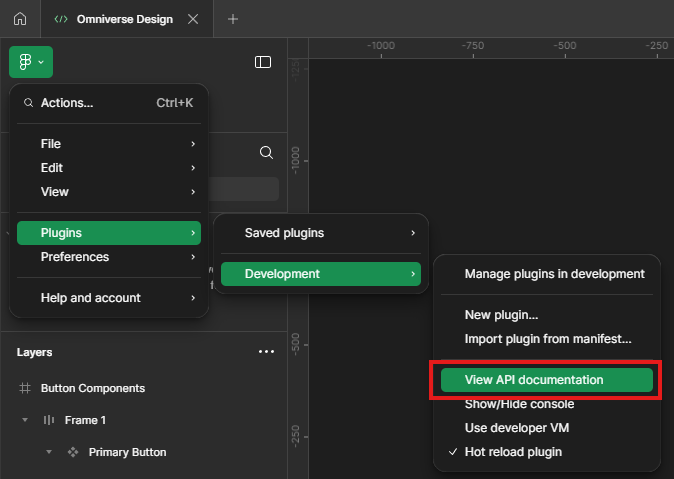Choose Manage plugins in development
The height and width of the screenshot is (479, 674).
(x=547, y=274)
